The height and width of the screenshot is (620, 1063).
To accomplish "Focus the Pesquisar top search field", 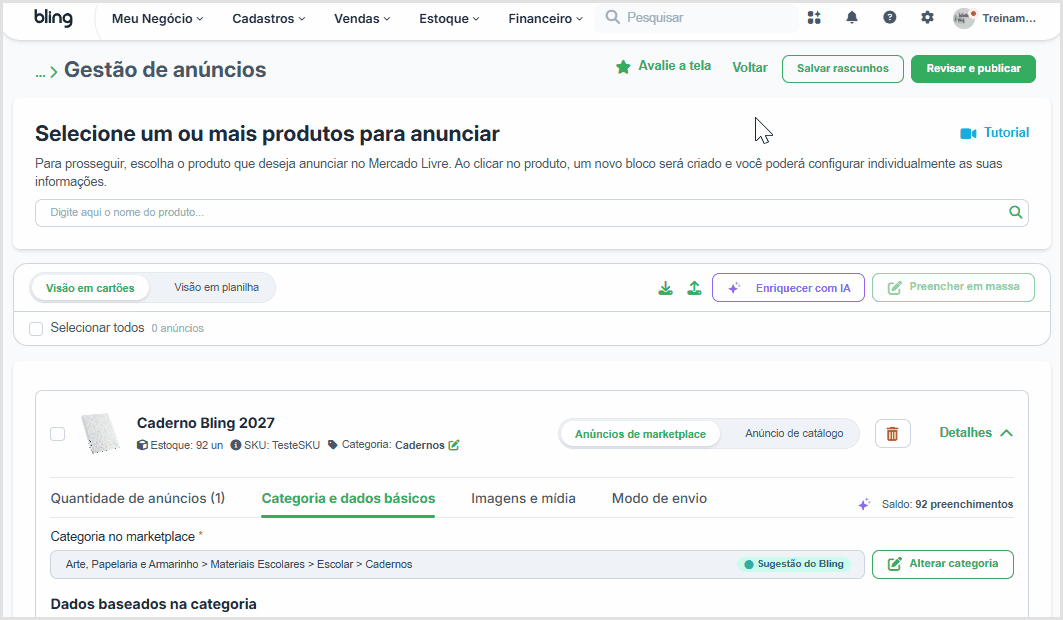I will click(x=696, y=18).
